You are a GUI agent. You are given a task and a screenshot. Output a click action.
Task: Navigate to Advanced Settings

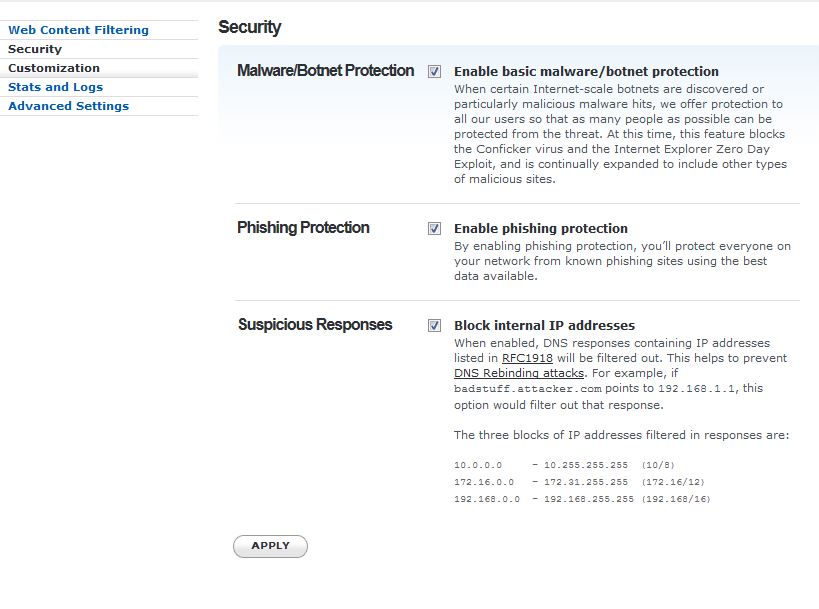coord(68,106)
